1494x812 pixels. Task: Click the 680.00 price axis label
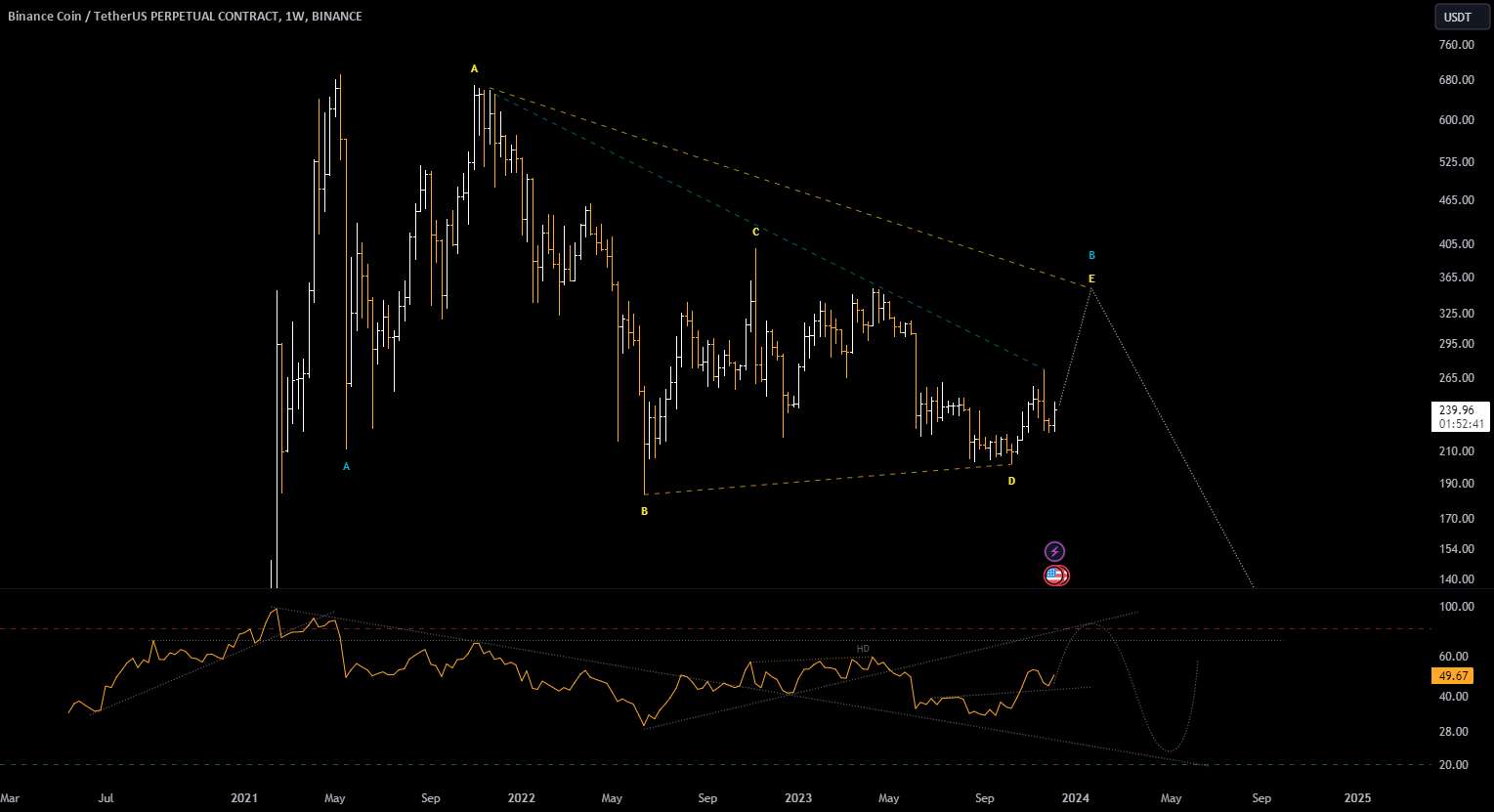1456,80
